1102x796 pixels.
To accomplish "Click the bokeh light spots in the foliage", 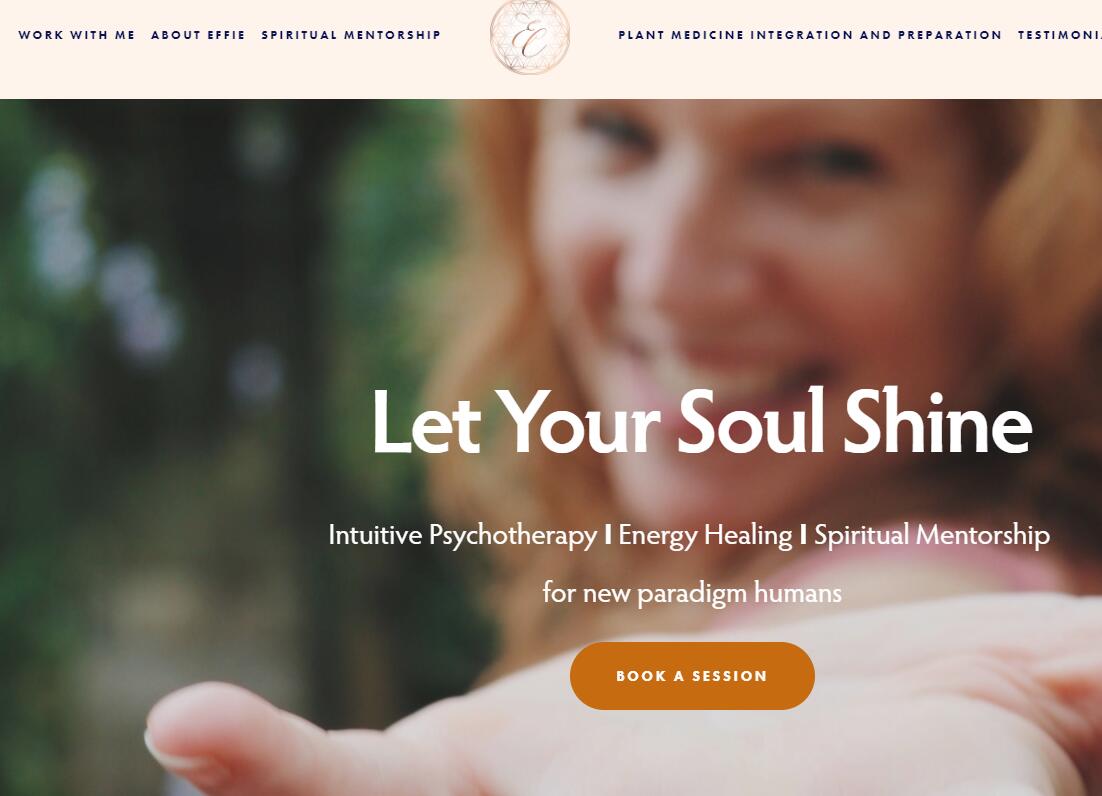I will [105, 267].
